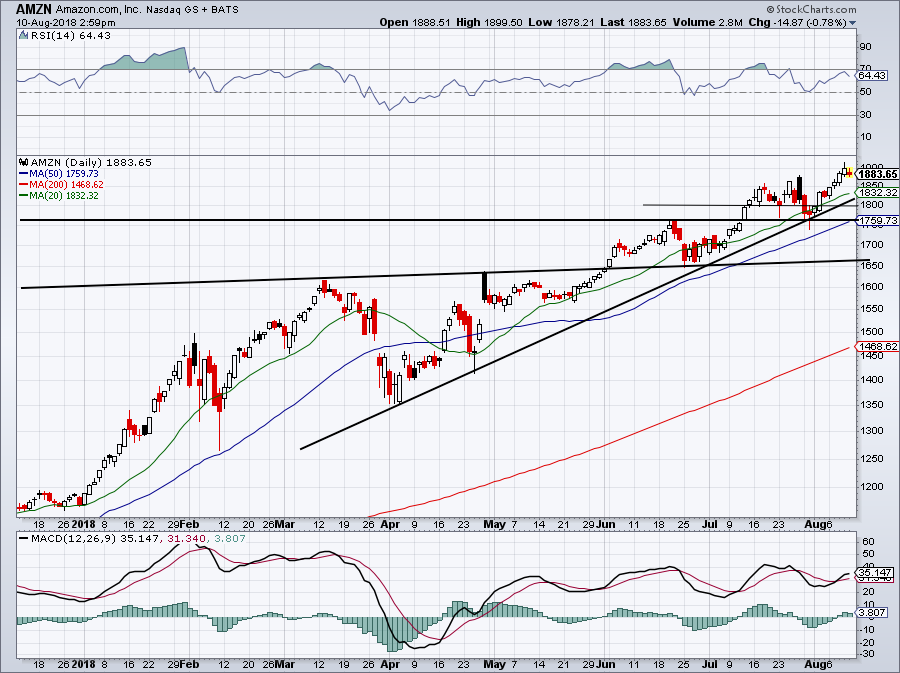Screen dimensions: 900x673
Task: Click the Apr label on price chart date axis
Action: 390,524
